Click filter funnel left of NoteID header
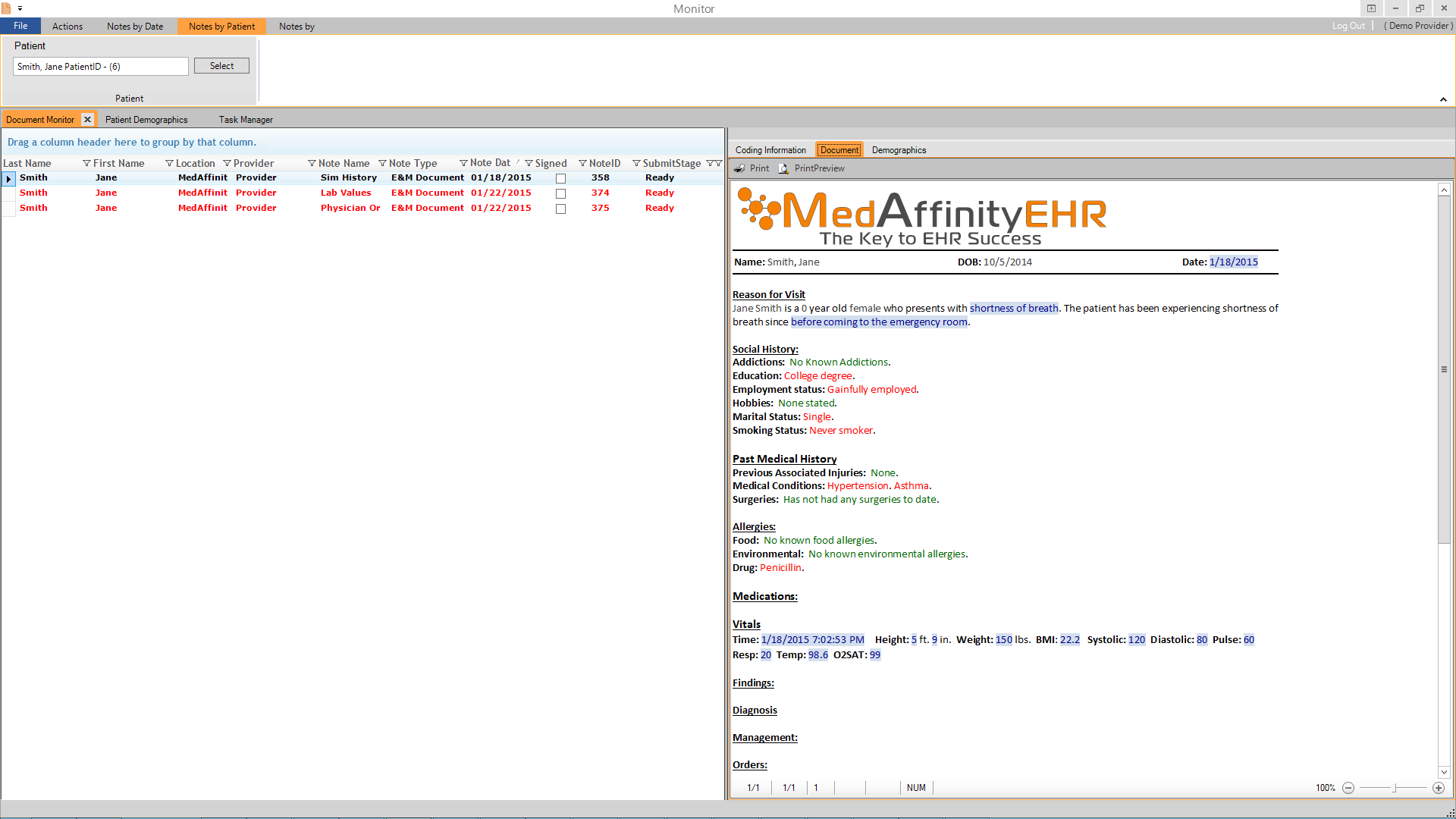Image resolution: width=1456 pixels, height=819 pixels. click(x=582, y=163)
